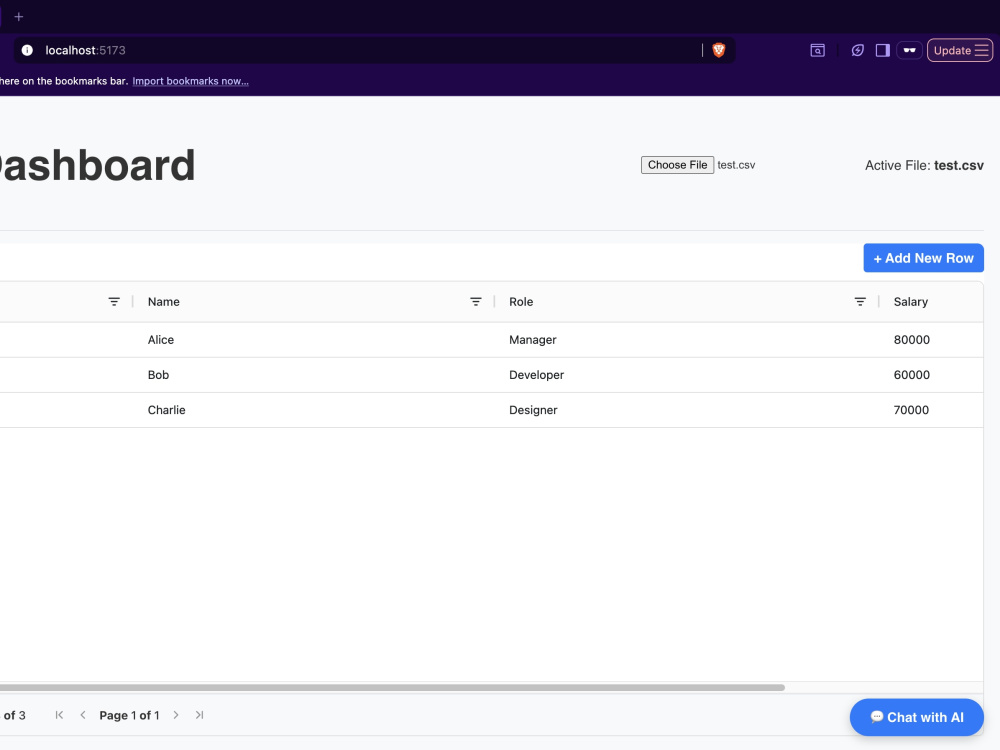This screenshot has height=750, width=1000.
Task: Click the page search icon in toolbar
Action: tap(817, 50)
